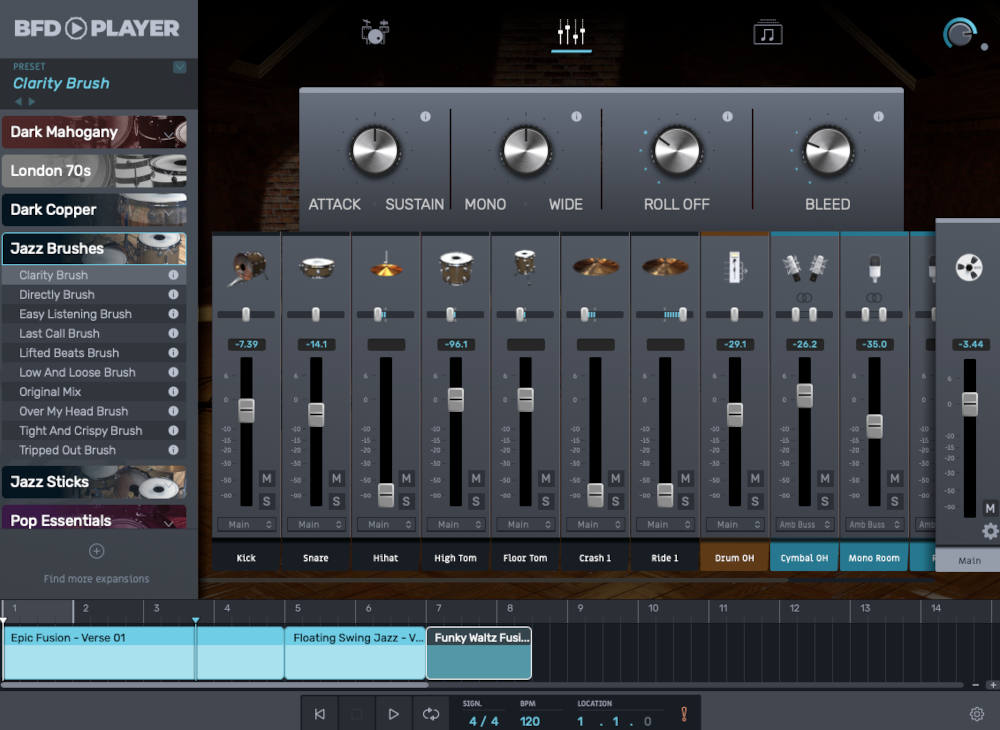1000x730 pixels.
Task: Open the drum kit view
Action: [374, 30]
